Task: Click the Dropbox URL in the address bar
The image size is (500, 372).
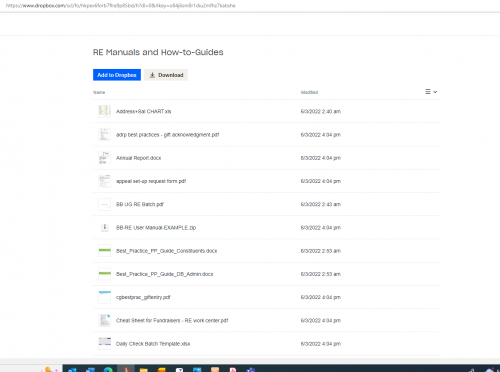Action: pos(121,6)
